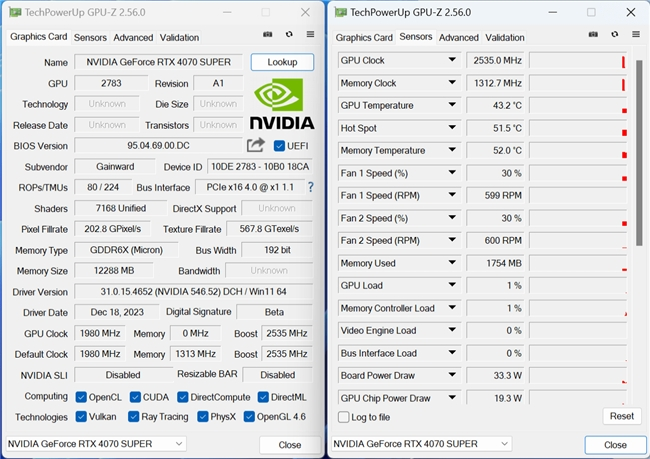Expand the GPU Clock sensor dropdown
Image resolution: width=650 pixels, height=459 pixels.
pos(453,60)
